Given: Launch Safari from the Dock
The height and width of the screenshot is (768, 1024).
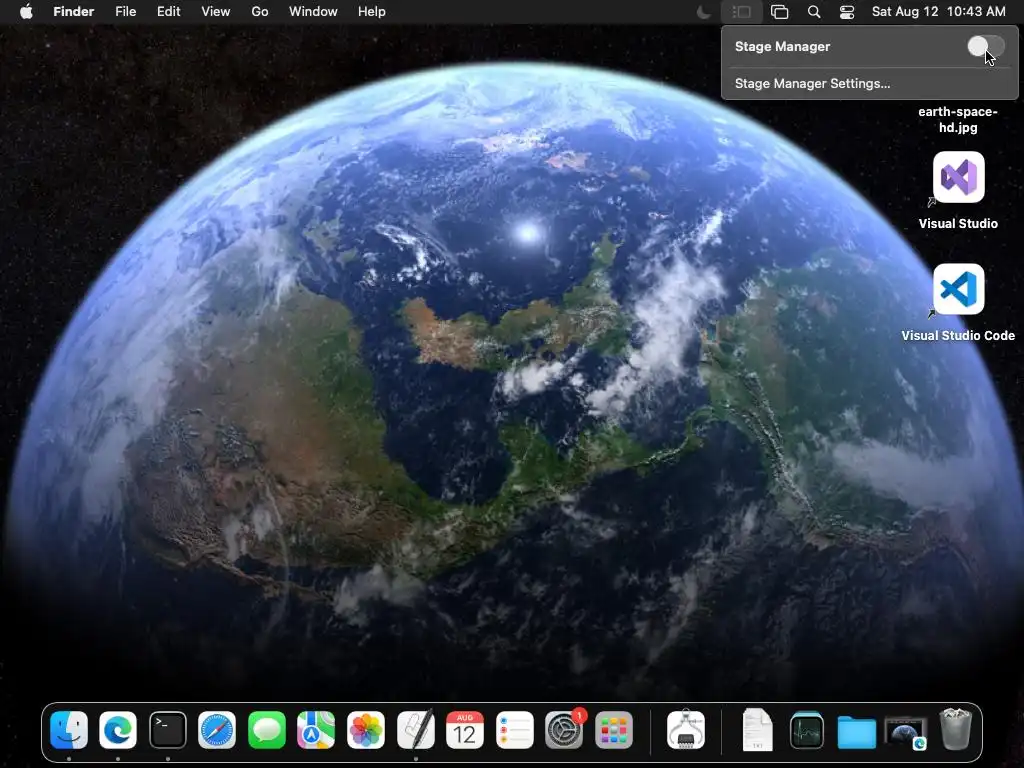Looking at the screenshot, I should (217, 729).
